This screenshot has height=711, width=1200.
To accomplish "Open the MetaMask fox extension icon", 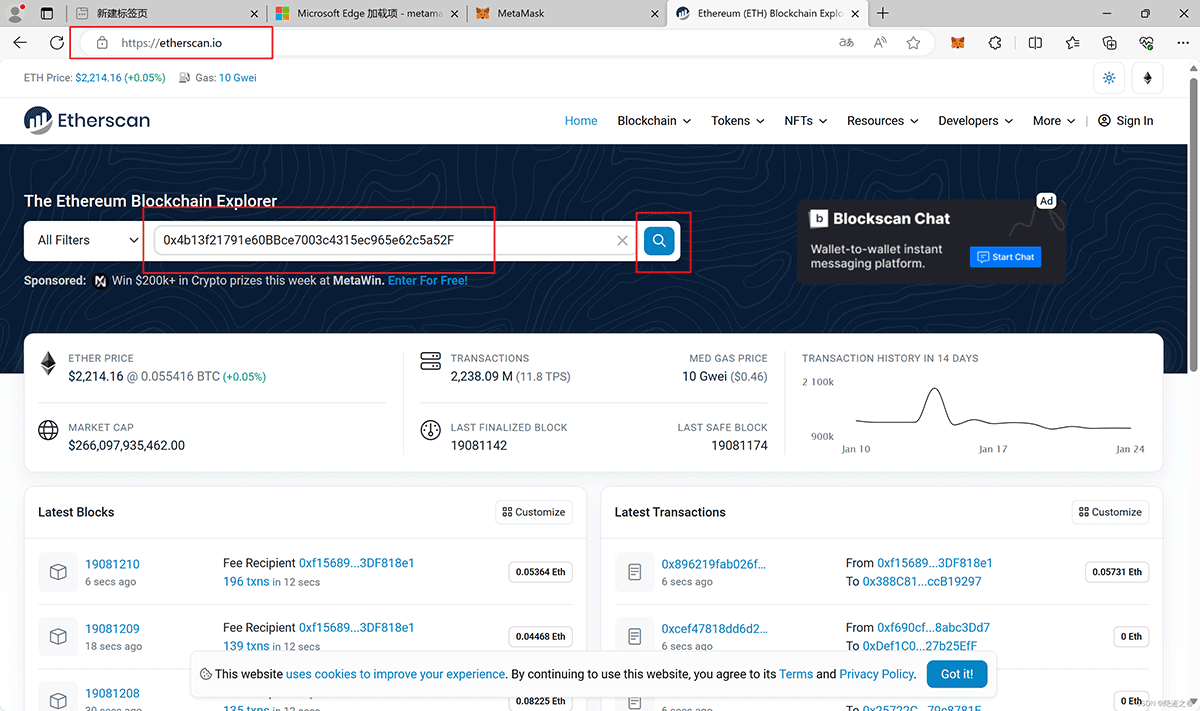I will [957, 43].
